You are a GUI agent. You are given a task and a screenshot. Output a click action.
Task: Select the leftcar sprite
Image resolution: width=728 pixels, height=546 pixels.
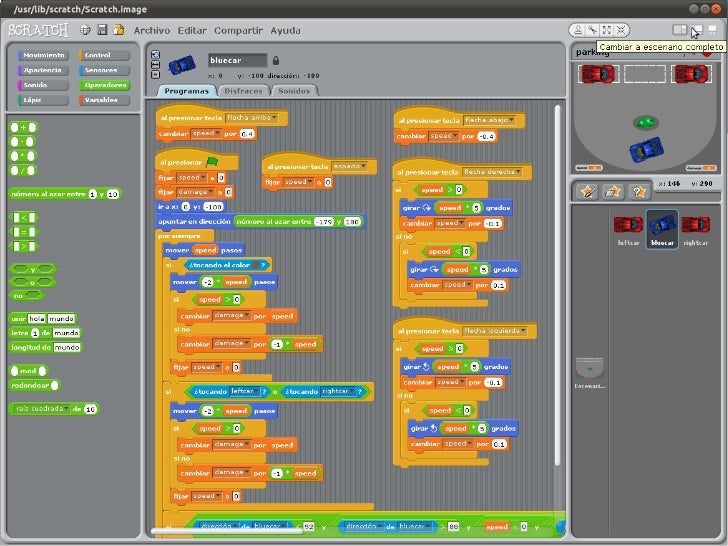coord(628,230)
